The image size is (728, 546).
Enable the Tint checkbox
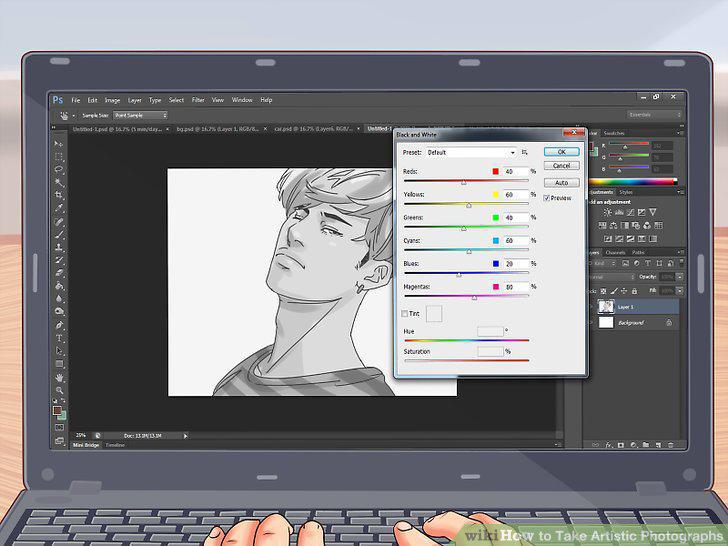(404, 314)
